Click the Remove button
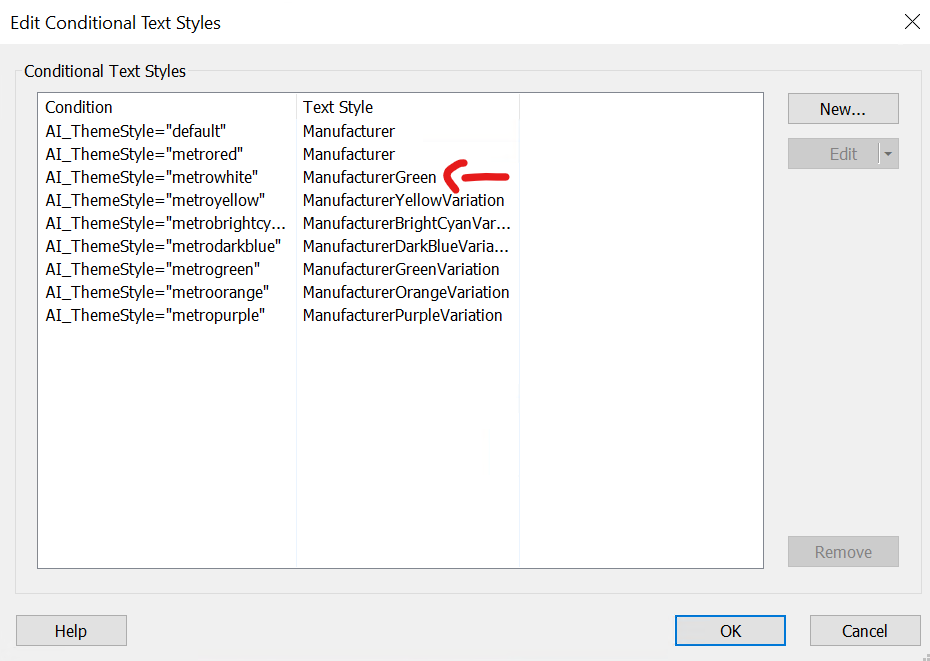 coord(842,552)
